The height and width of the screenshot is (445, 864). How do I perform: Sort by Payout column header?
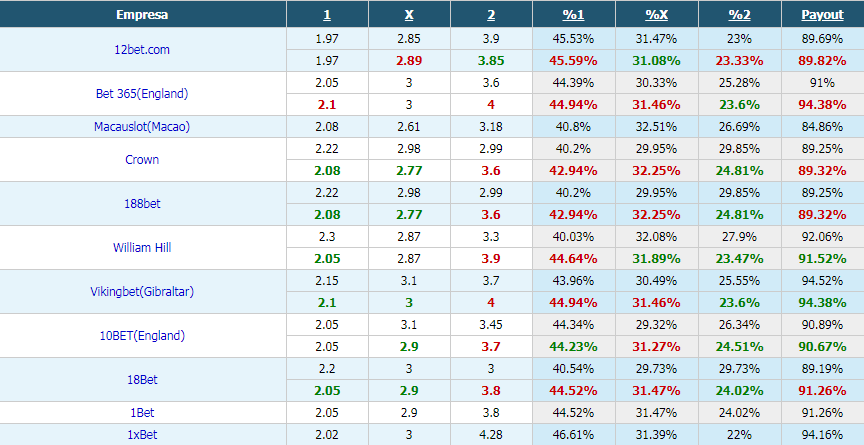coord(822,15)
